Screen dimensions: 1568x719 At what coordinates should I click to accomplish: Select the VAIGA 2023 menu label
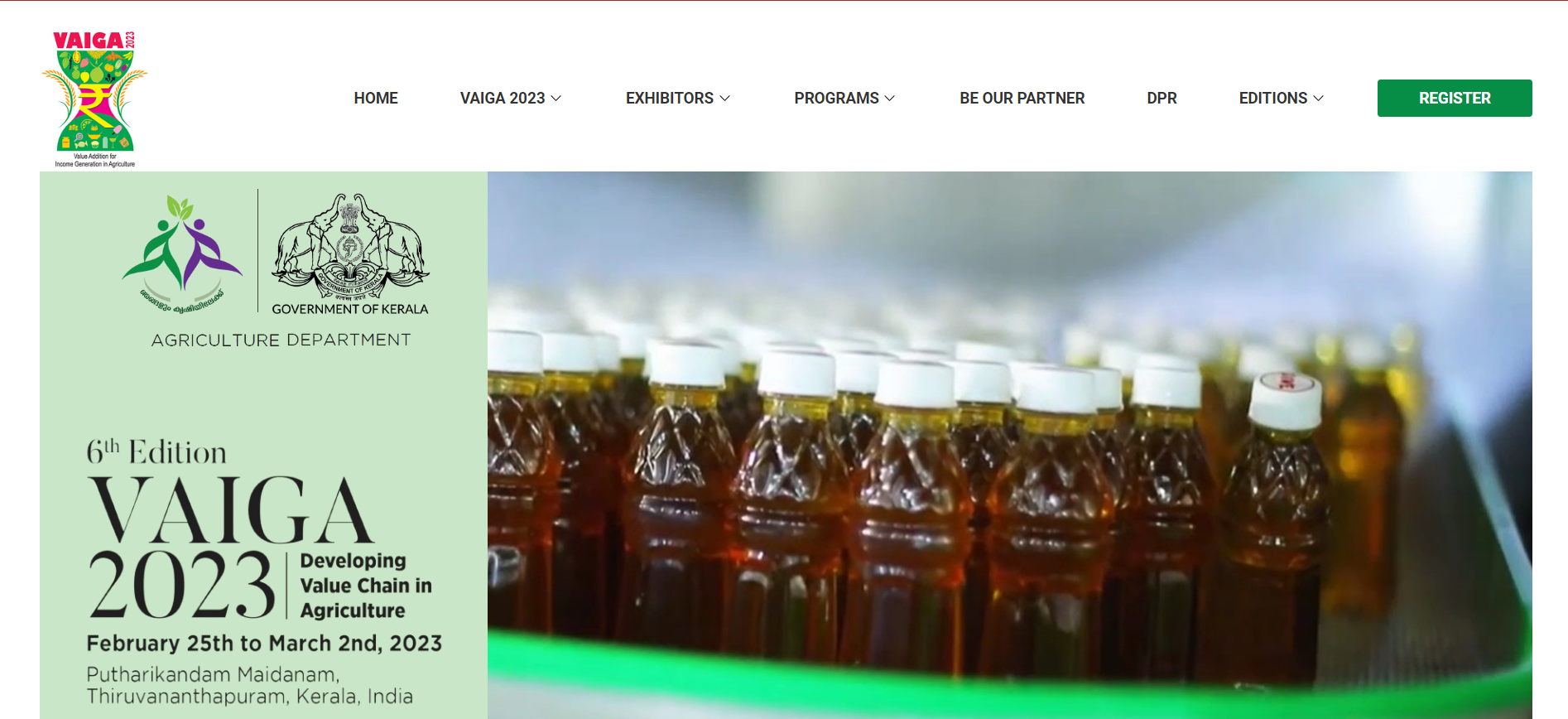click(503, 98)
